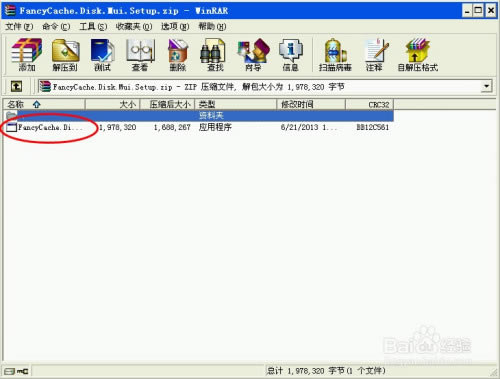Viewport: 500px width, 379px height.
Task: Click the 添加 (Add) toolbar icon
Action: tap(27, 55)
